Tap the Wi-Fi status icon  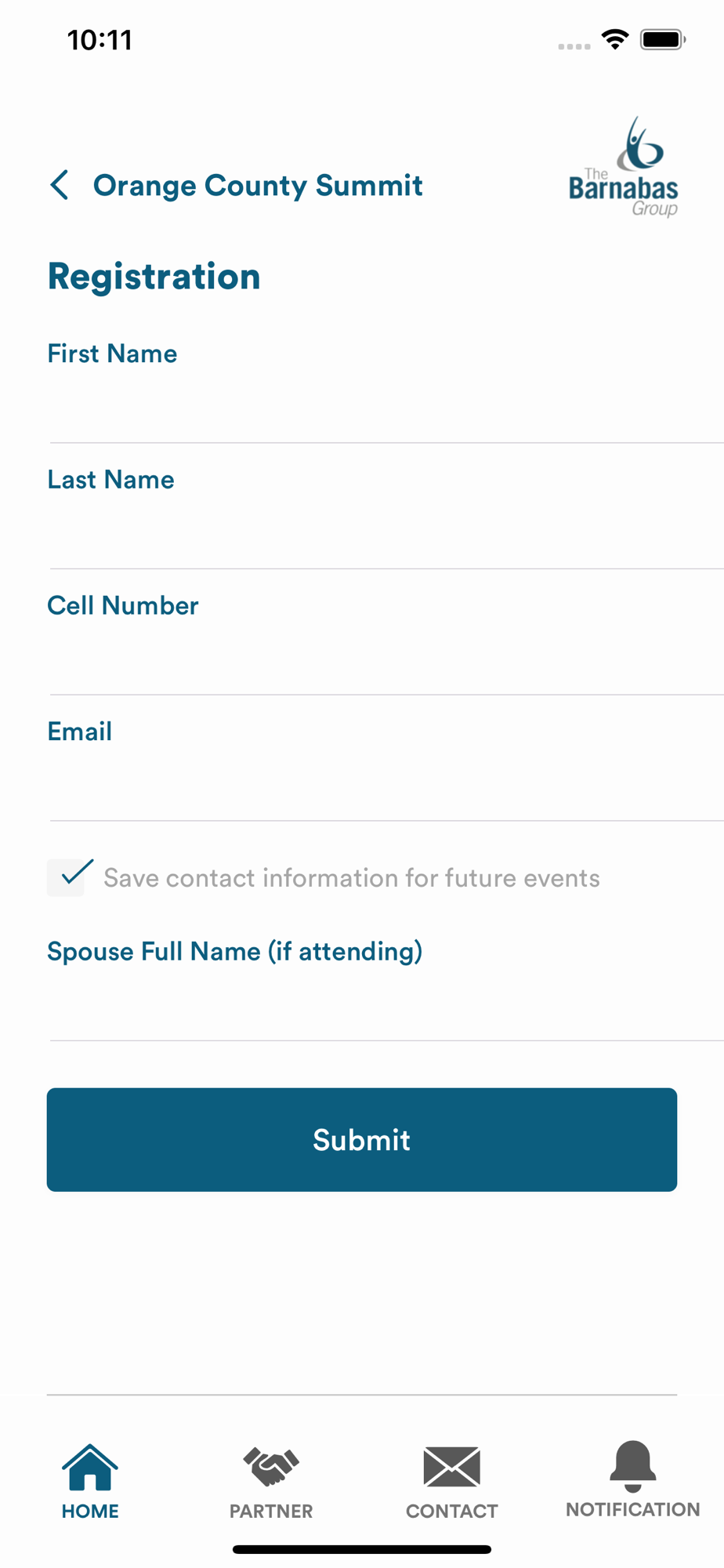click(x=616, y=39)
